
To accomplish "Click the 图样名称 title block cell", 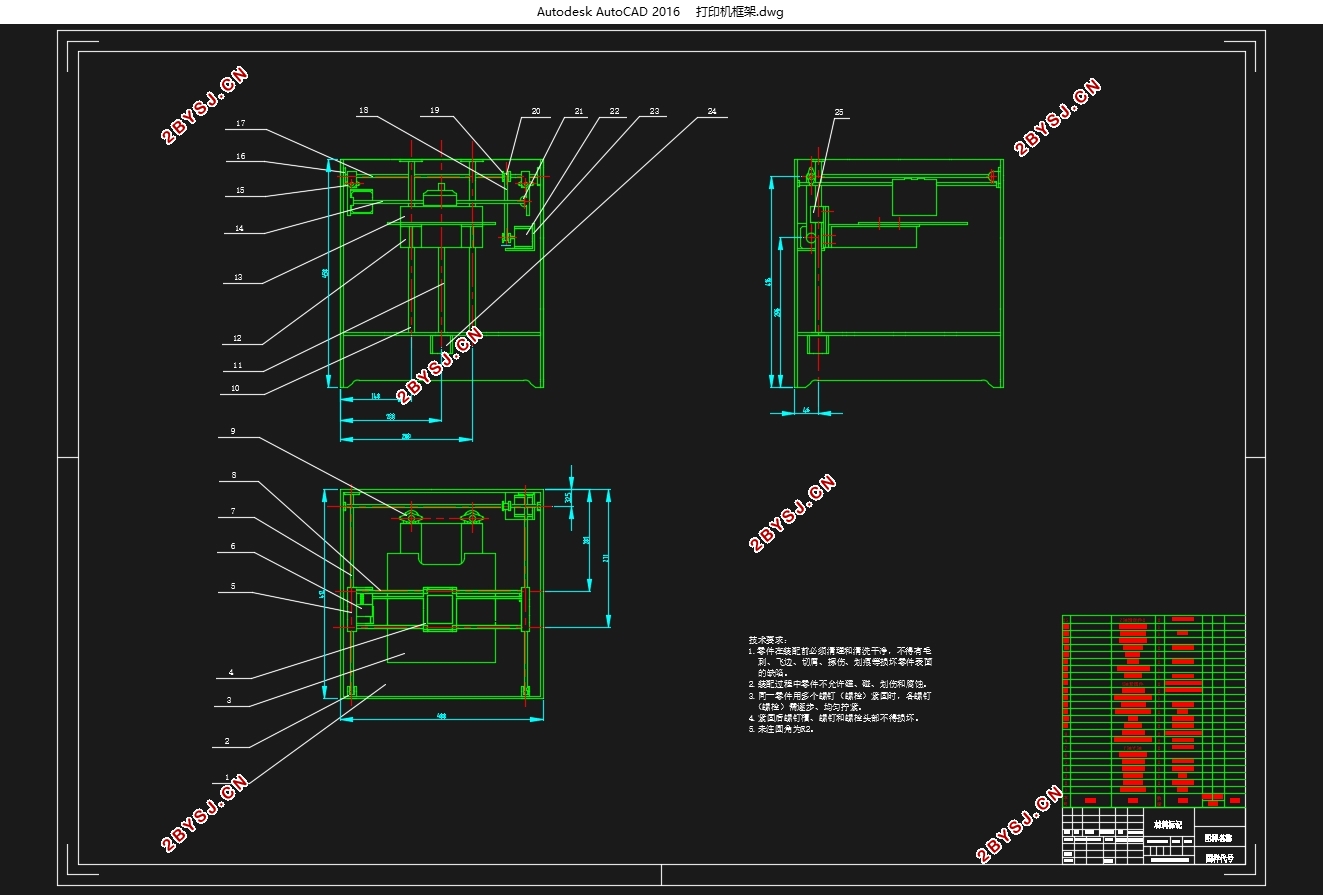I will pos(1219,836).
